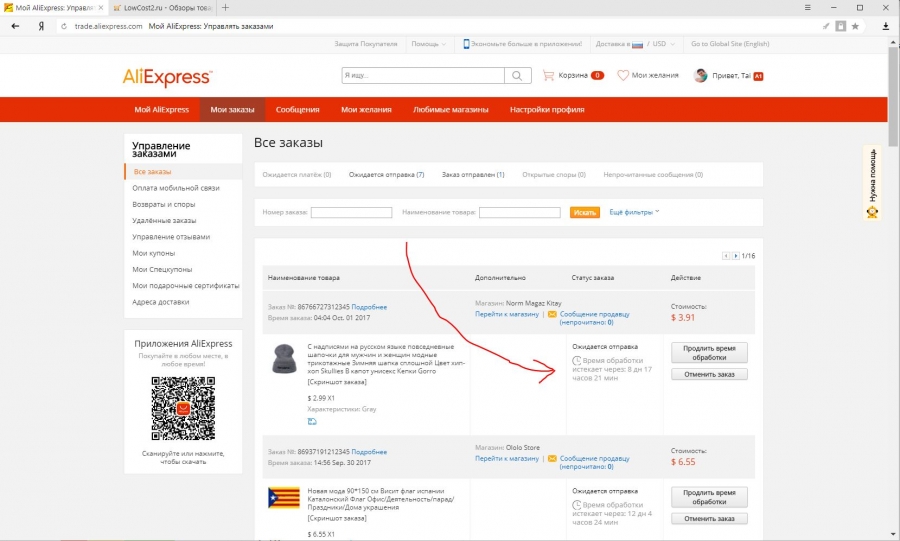The height and width of the screenshot is (541, 900).
Task: Open Управление отзывами in the sidebar
Action: tap(171, 237)
